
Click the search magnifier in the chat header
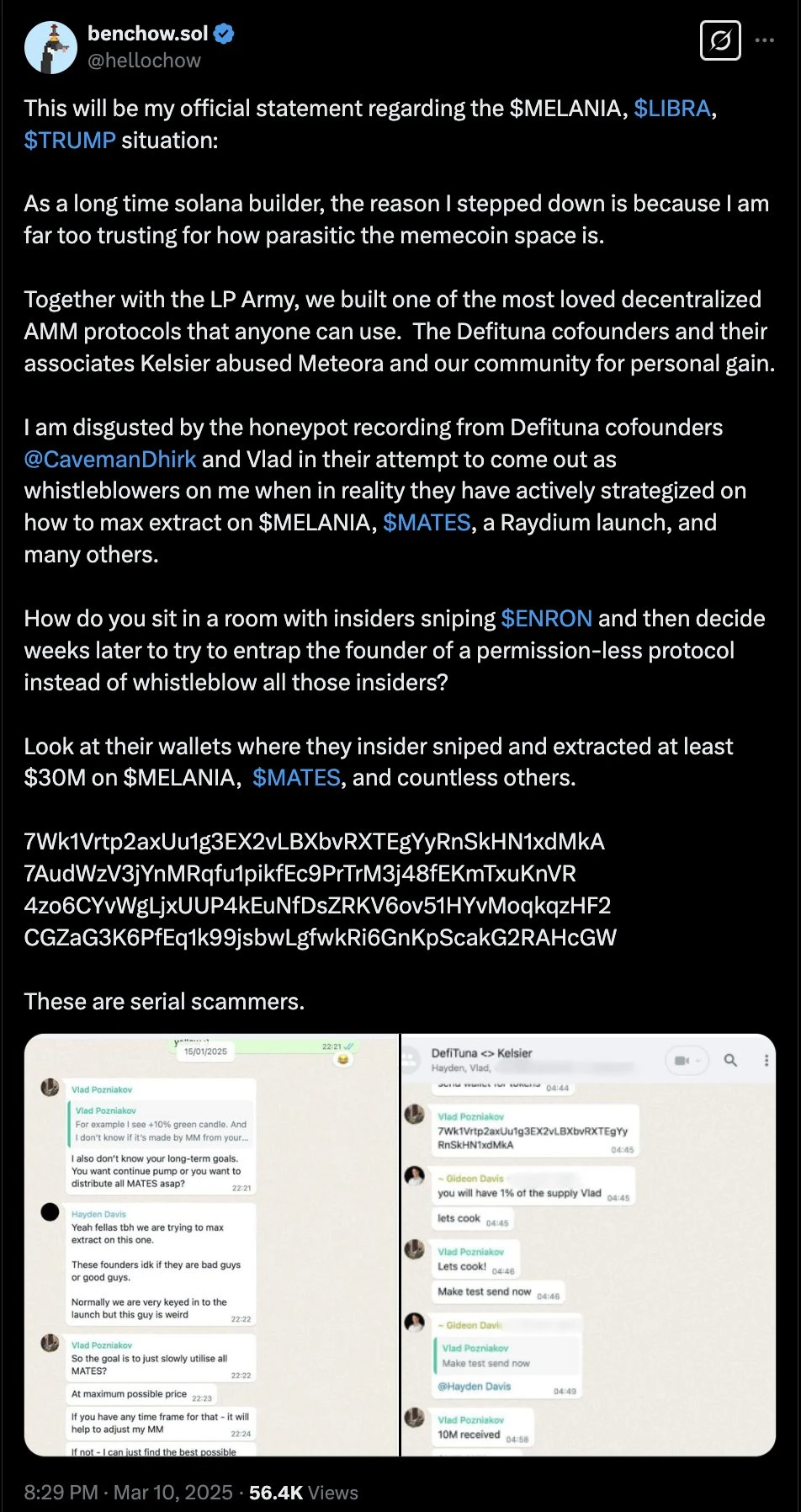click(730, 1061)
